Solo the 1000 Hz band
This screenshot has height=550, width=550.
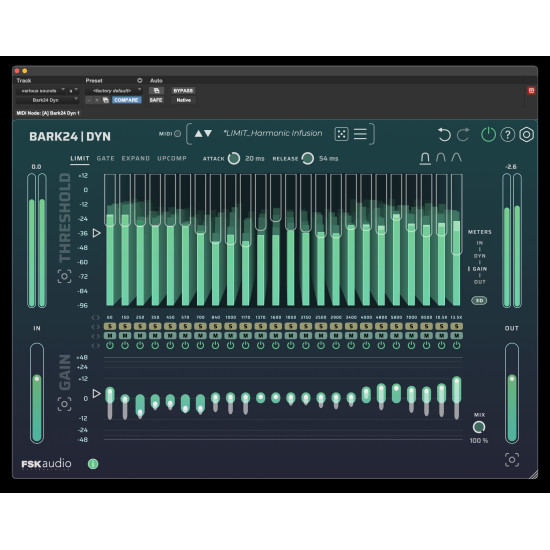coord(230,327)
